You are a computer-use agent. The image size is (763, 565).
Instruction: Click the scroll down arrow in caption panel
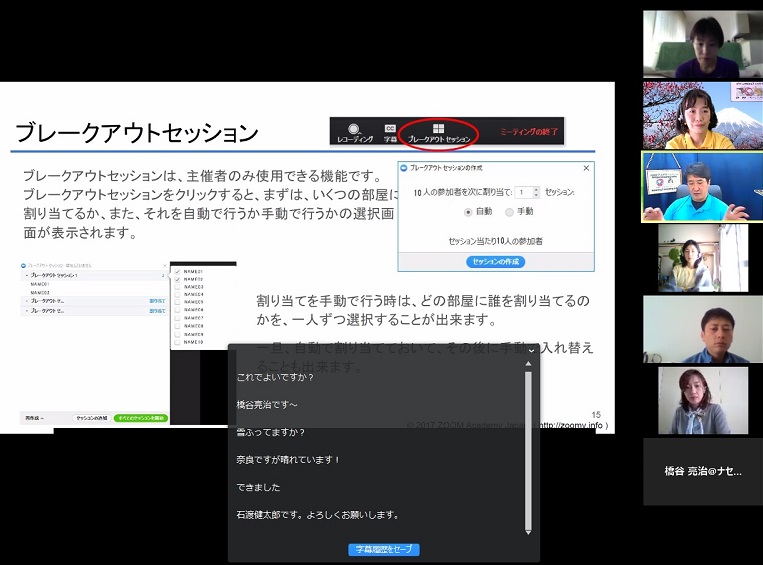(528, 533)
